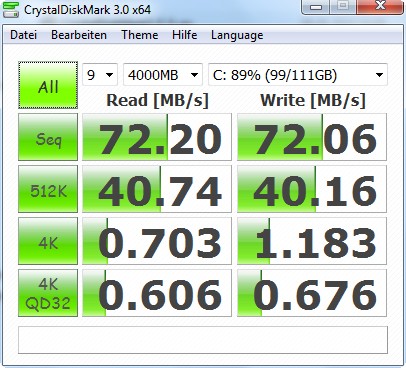Select the 4K write result 1.183
This screenshot has height=368, width=406.
click(x=312, y=241)
